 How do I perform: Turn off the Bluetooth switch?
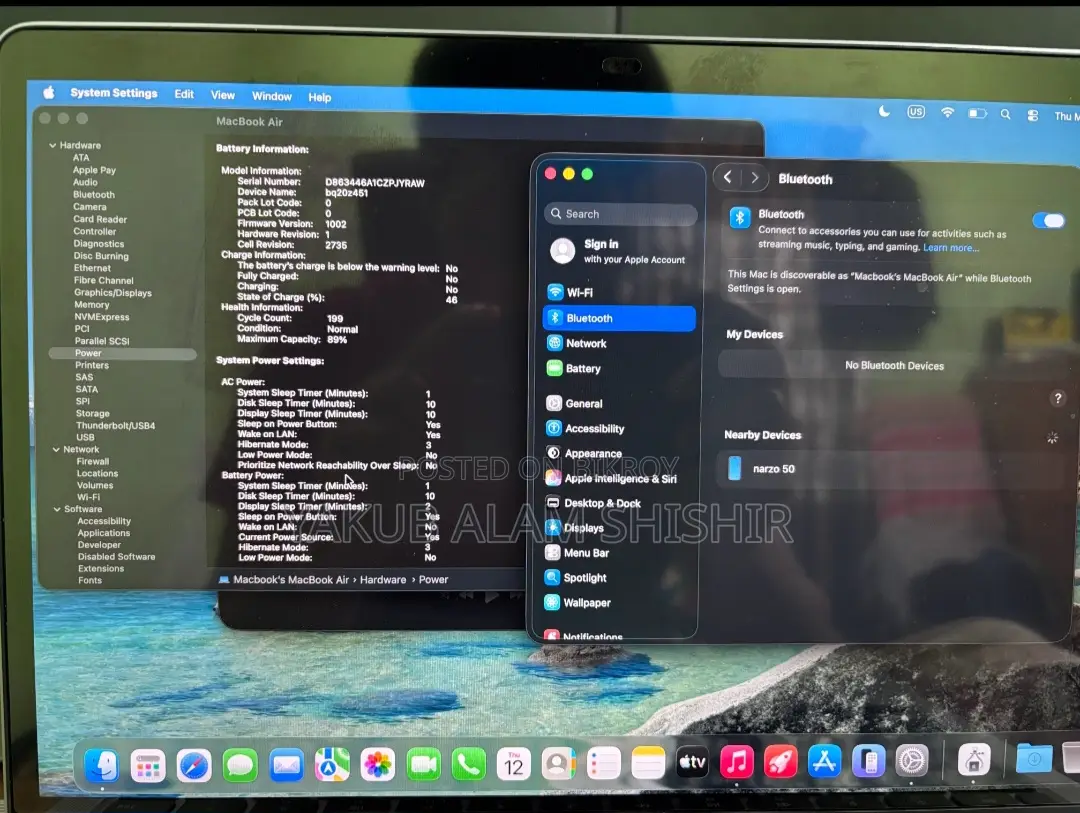1049,220
